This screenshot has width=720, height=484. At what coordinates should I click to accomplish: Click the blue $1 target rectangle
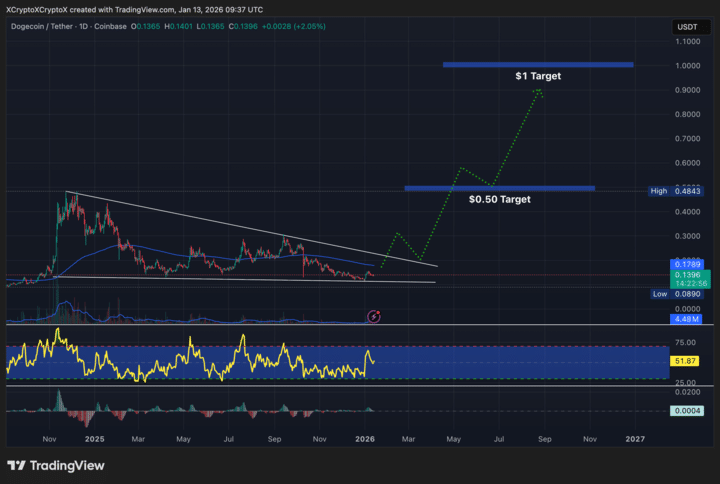pyautogui.click(x=538, y=65)
